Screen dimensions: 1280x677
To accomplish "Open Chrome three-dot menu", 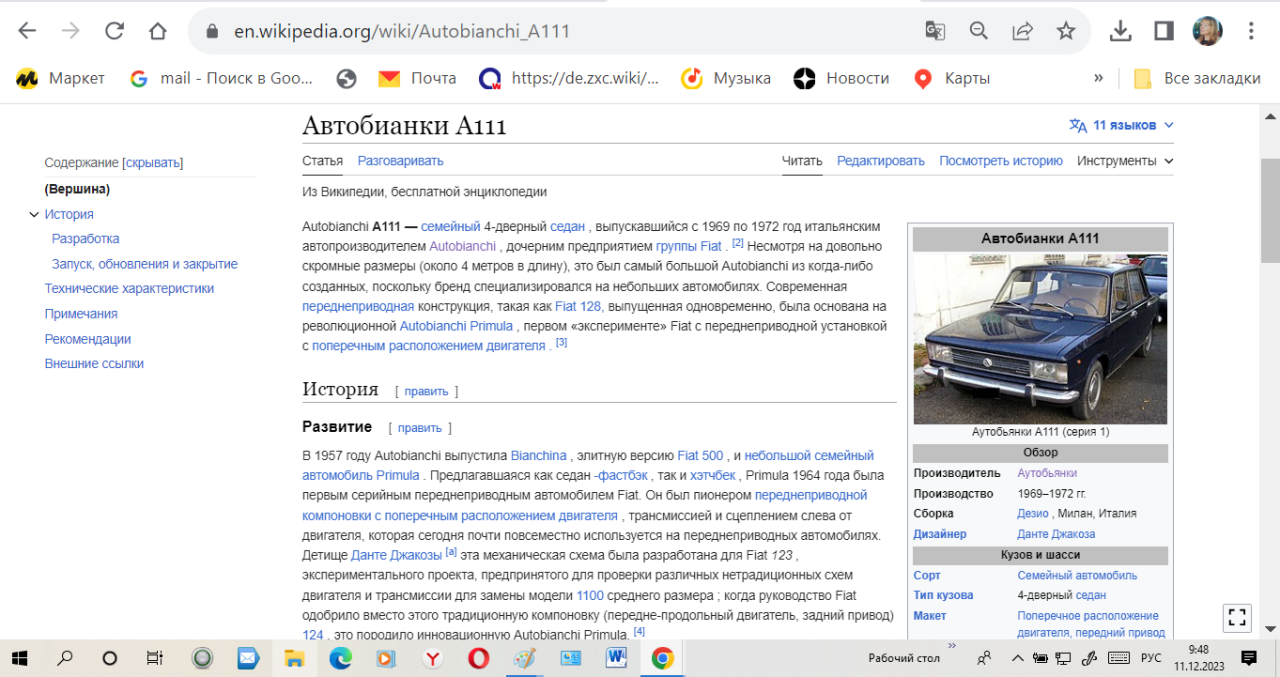I will (x=1251, y=31).
